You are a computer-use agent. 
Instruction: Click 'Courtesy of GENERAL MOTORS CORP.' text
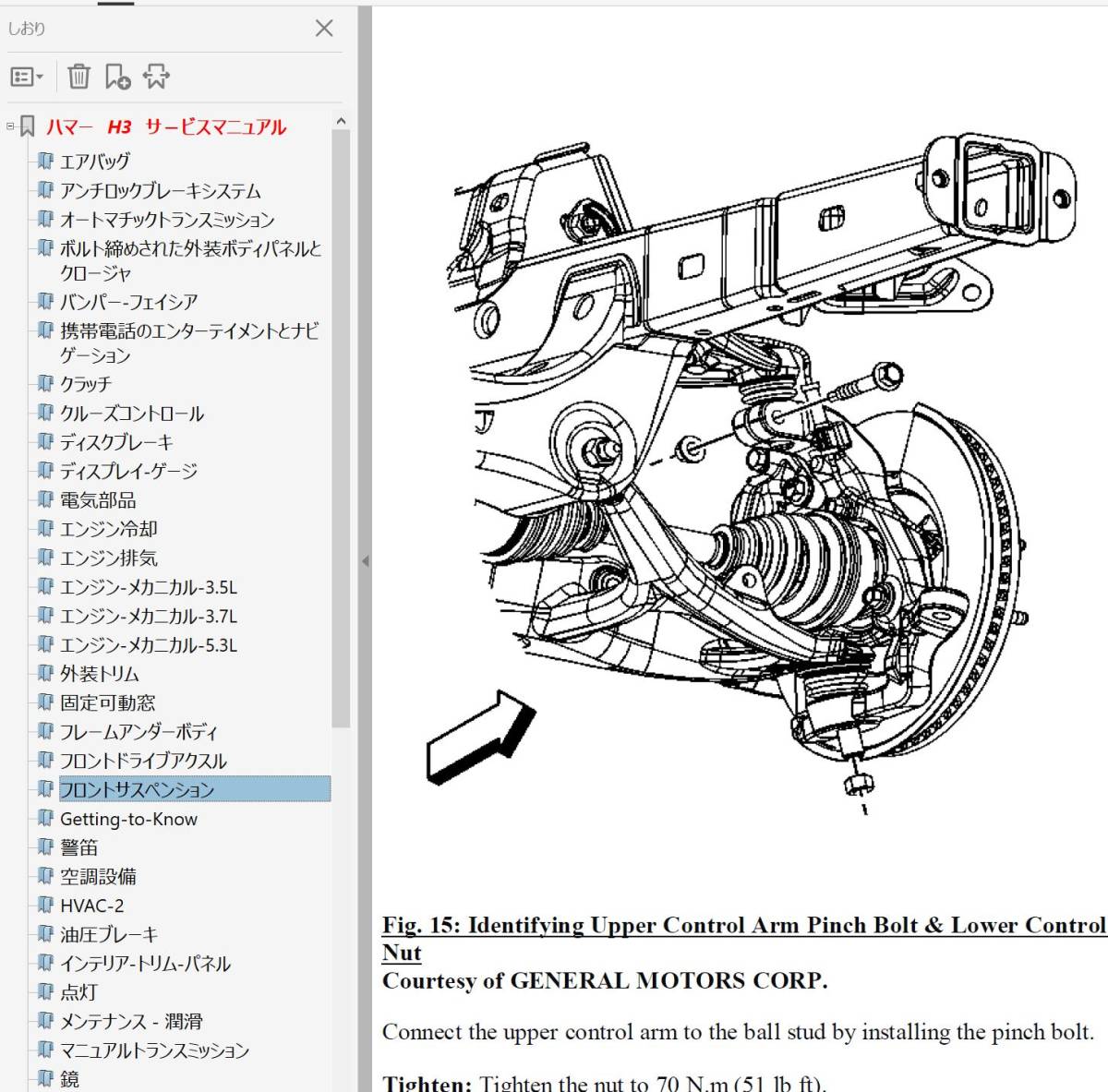point(605,980)
